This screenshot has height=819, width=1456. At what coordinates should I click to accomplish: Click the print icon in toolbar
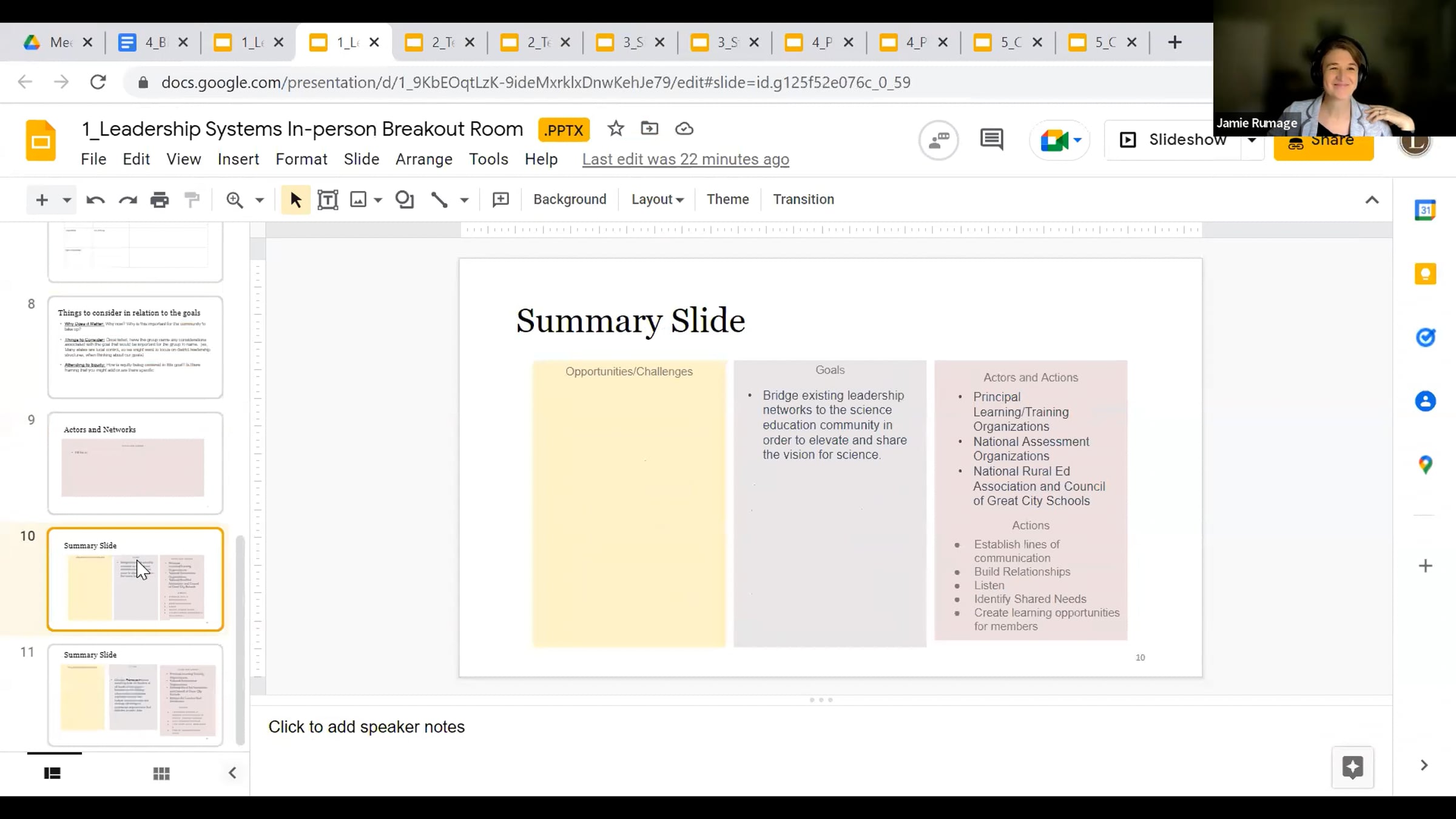click(x=160, y=200)
